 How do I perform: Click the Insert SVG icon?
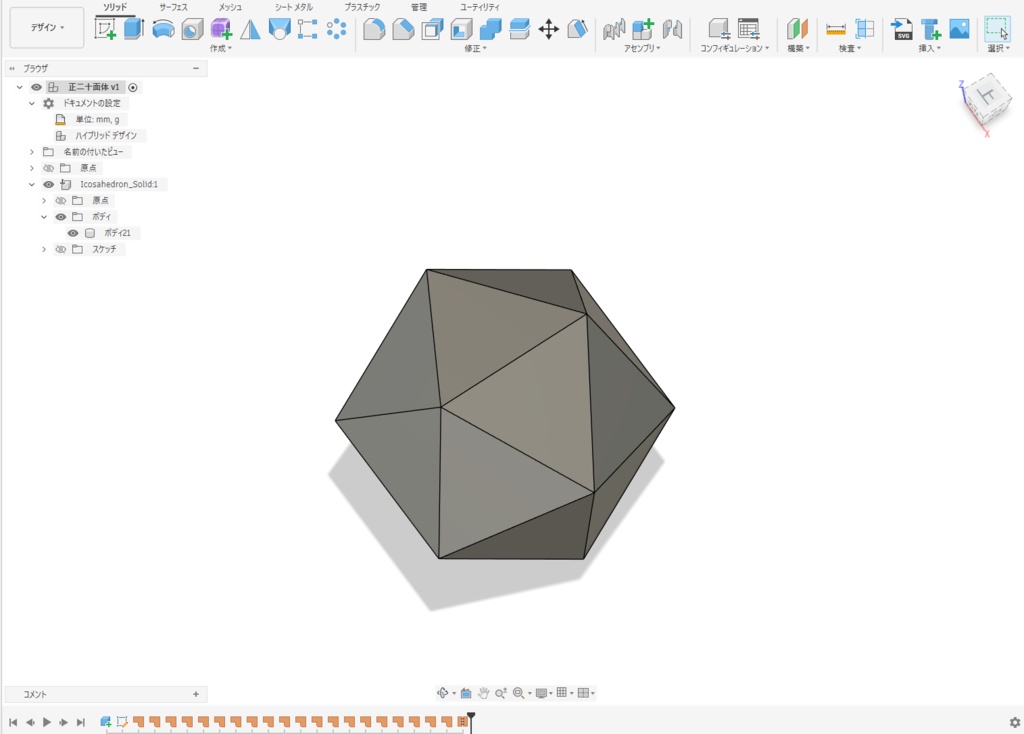point(900,27)
